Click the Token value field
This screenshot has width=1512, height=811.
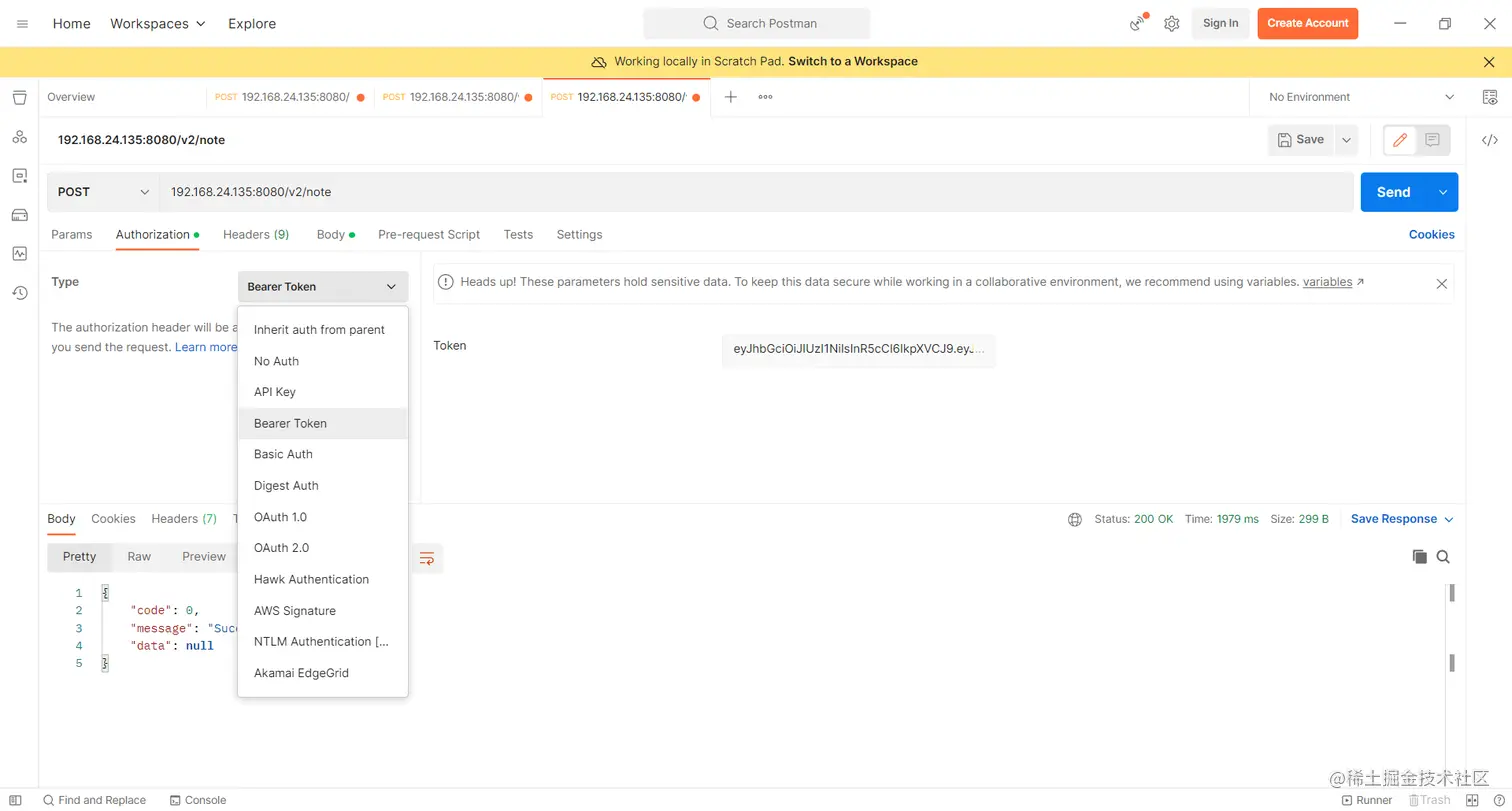(858, 349)
